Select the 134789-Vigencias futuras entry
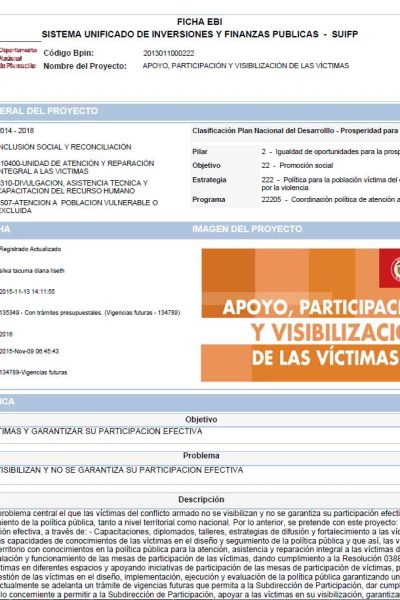400x600 pixels. pos(33,372)
